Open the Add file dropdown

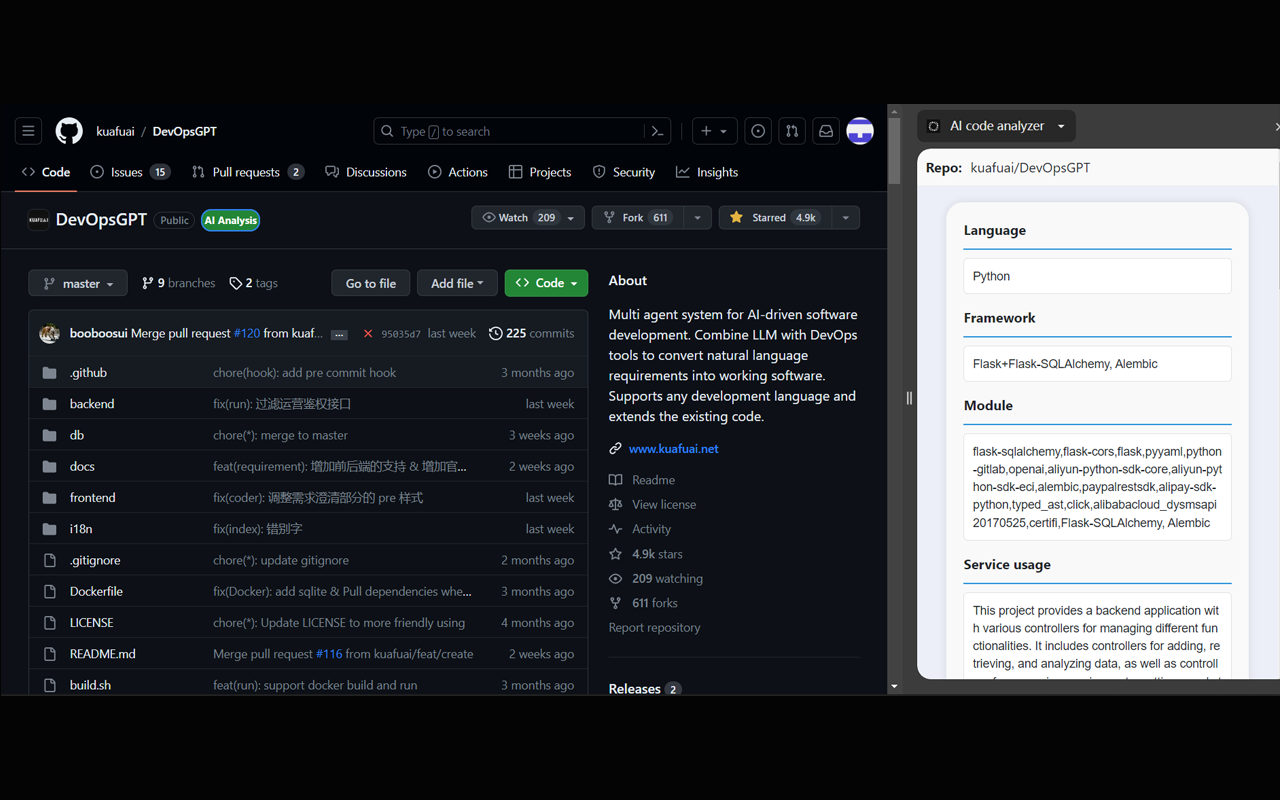point(457,283)
